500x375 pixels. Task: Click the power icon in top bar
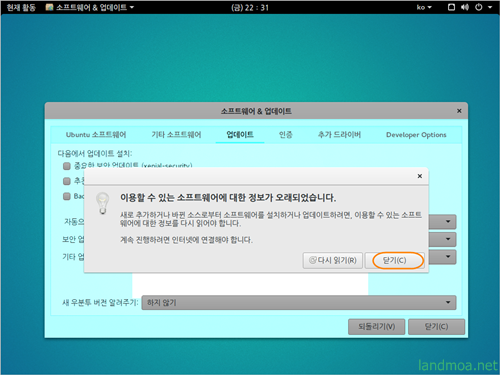(x=479, y=7)
